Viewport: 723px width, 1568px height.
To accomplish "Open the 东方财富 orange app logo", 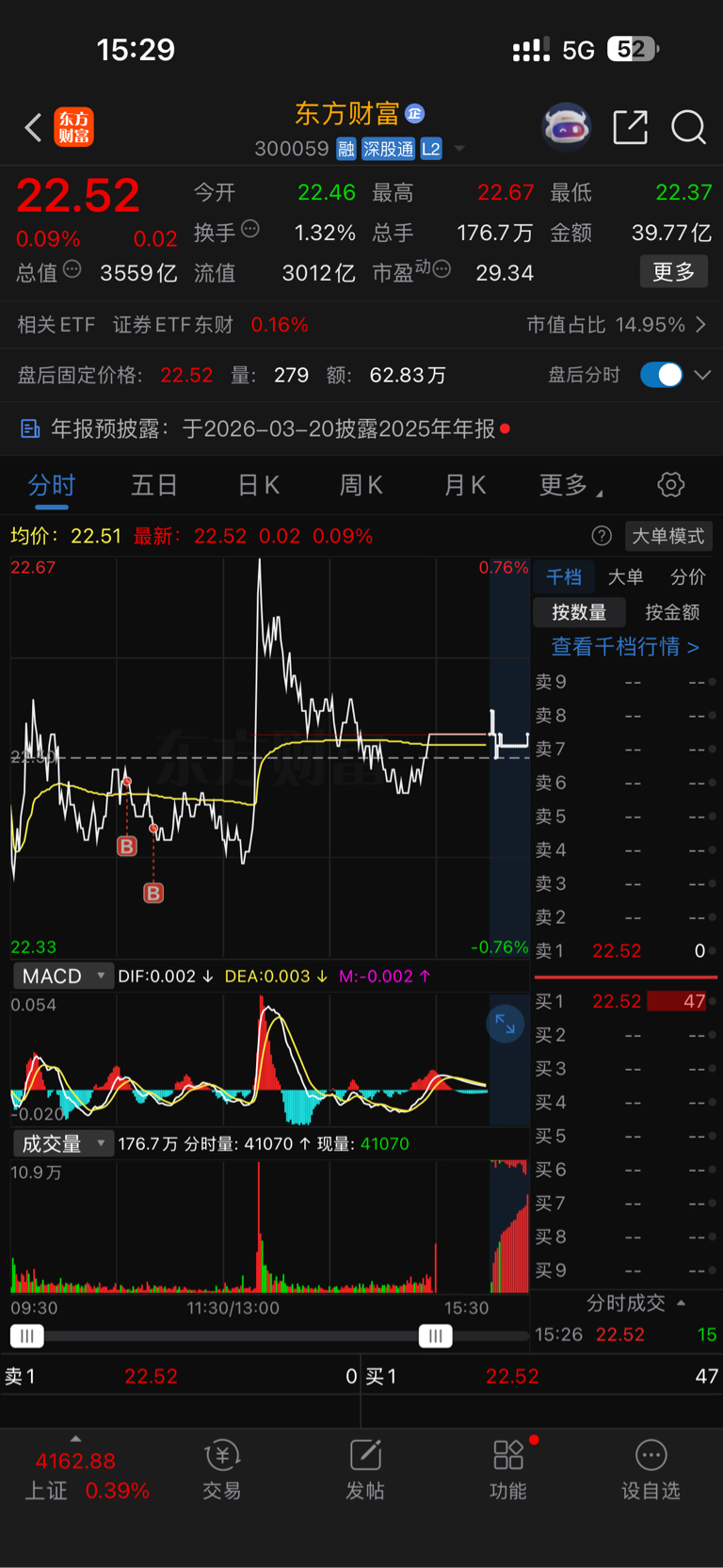I will [73, 127].
